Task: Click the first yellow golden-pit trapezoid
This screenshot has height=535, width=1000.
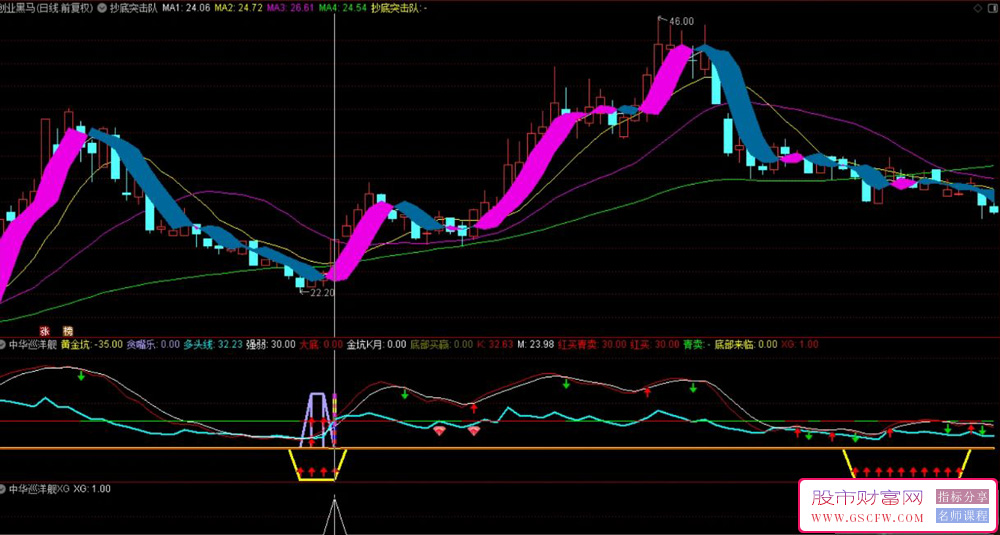Action: pos(318,465)
